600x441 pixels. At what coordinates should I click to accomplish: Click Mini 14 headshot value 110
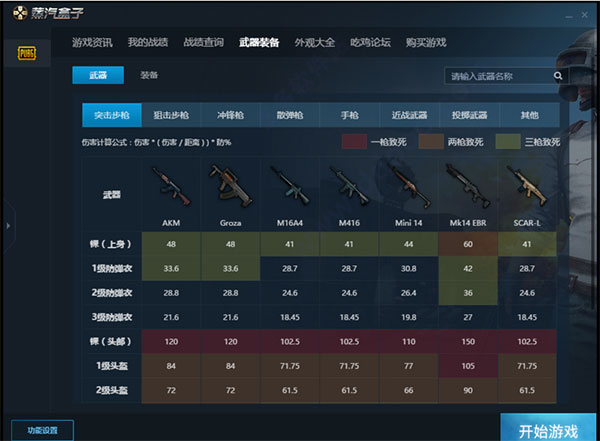pyautogui.click(x=409, y=341)
